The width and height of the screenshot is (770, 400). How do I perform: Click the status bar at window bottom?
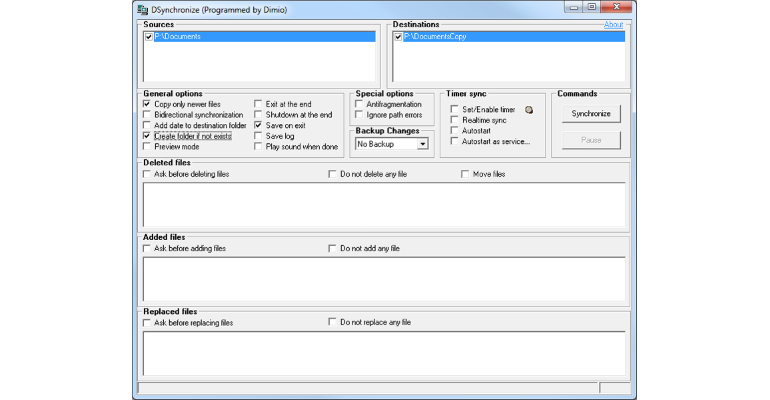(368, 388)
